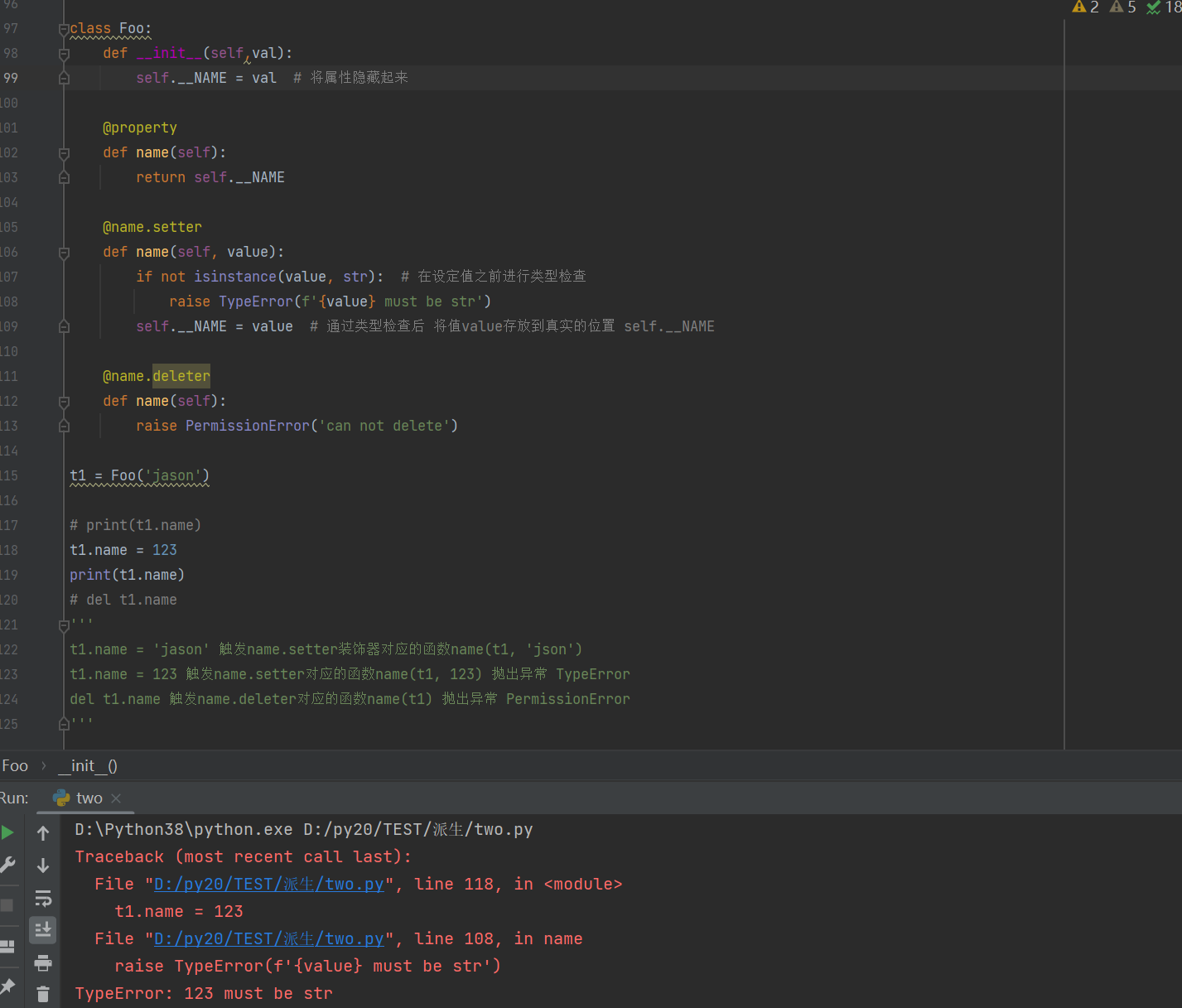Collapse the docstring fold at line 121
The height and width of the screenshot is (1008, 1182).
[x=64, y=625]
